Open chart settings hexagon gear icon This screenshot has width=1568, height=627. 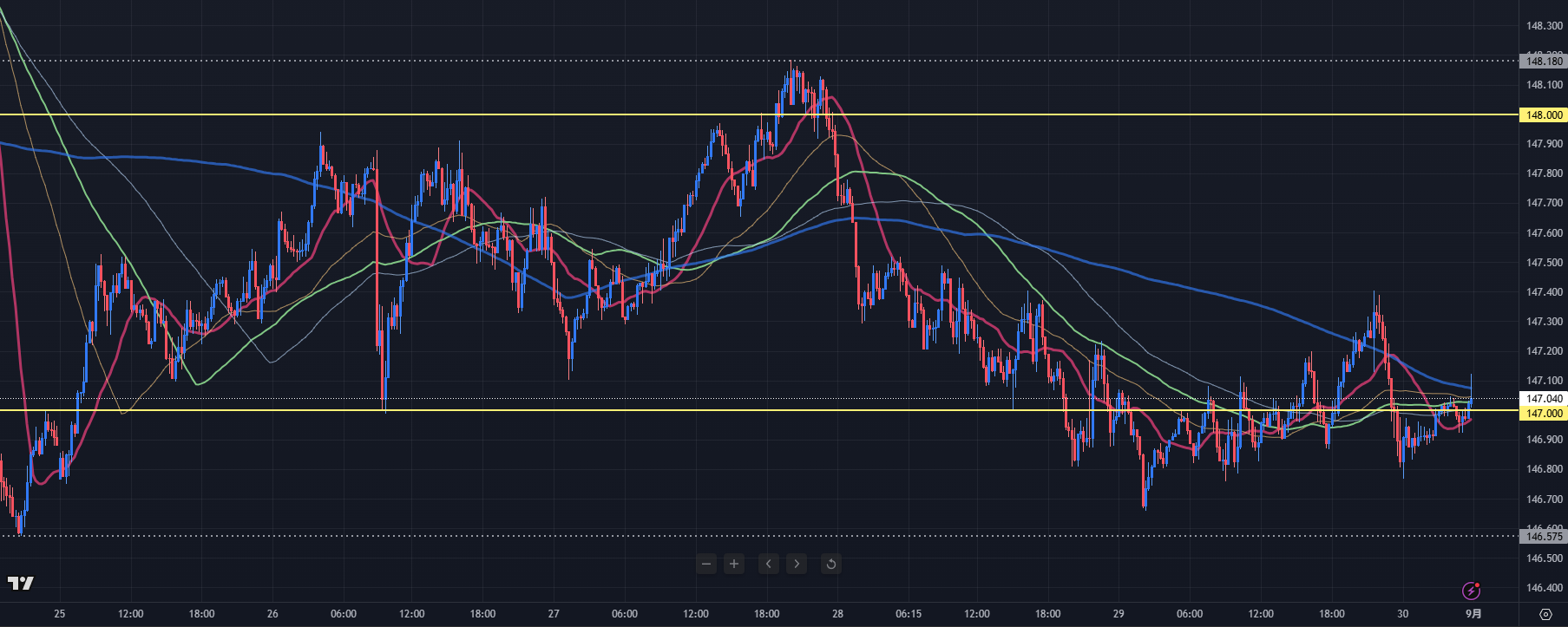[1545, 614]
